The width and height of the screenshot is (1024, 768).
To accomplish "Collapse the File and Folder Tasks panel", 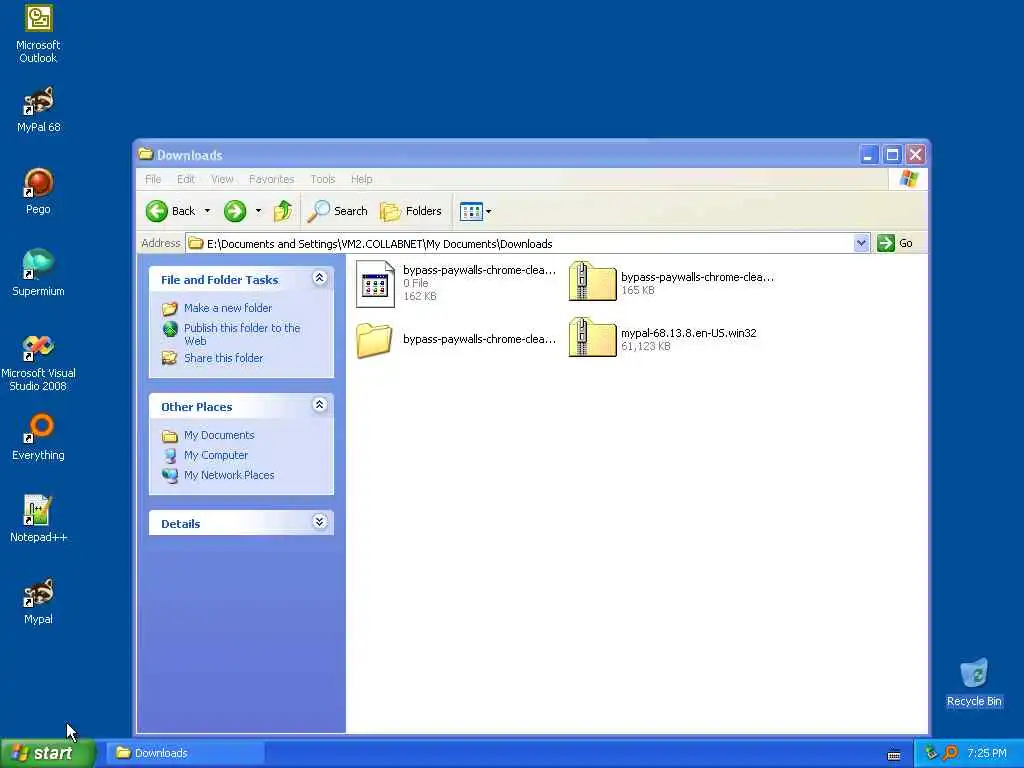I will tap(319, 278).
